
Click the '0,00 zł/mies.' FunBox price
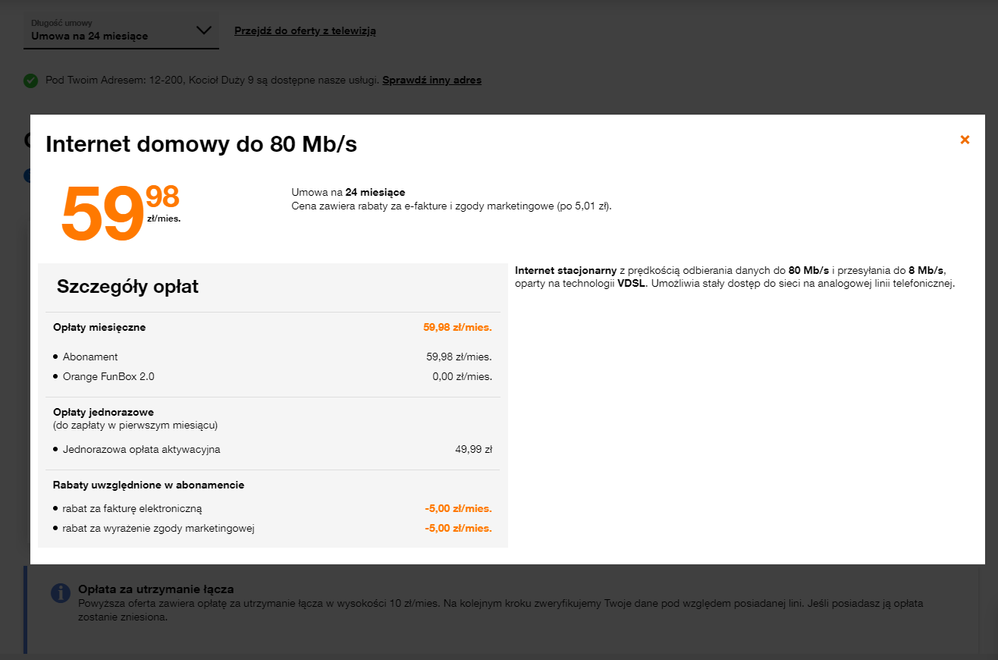[462, 377]
